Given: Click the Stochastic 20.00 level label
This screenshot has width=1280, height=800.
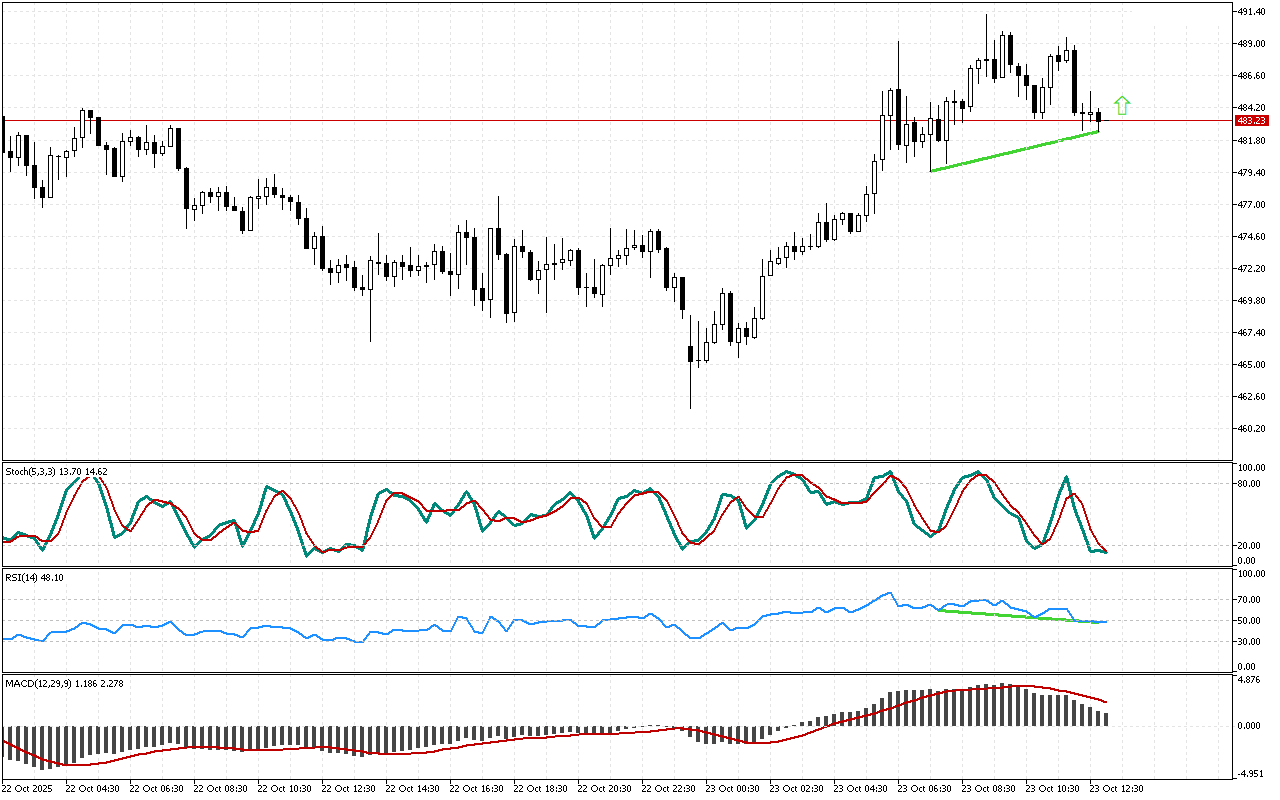Looking at the screenshot, I should (x=1249, y=545).
